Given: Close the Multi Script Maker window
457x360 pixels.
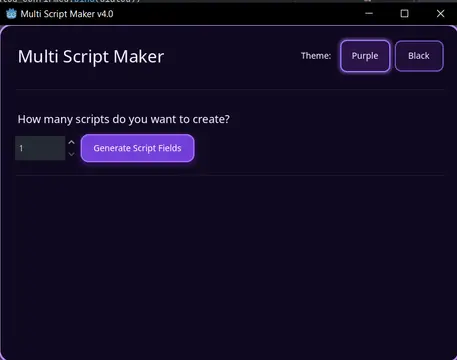Looking at the screenshot, I should click(x=440, y=13).
